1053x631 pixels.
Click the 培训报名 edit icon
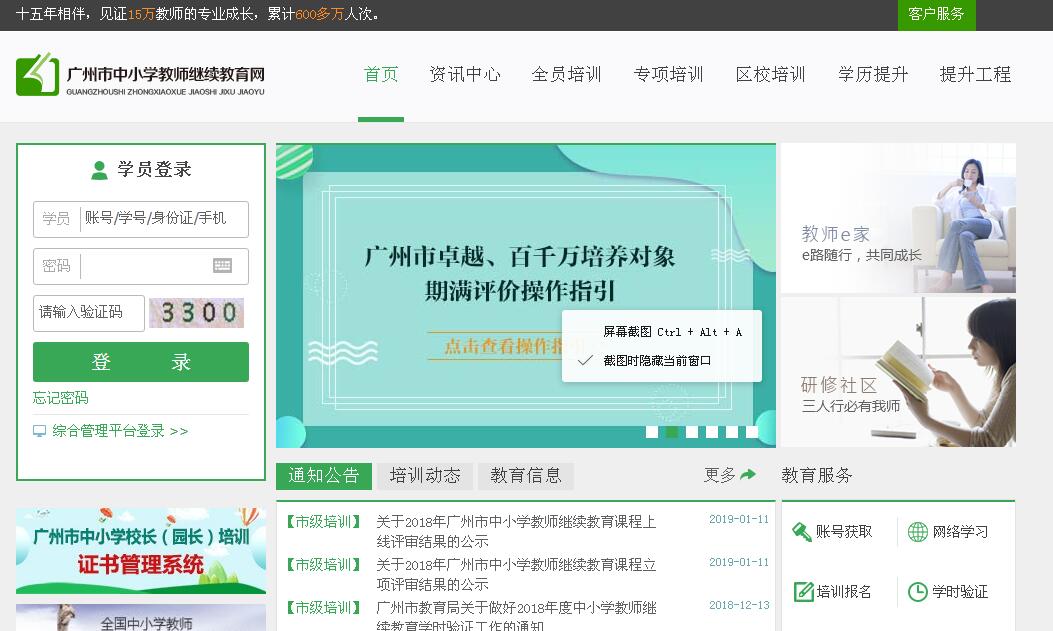point(803,592)
